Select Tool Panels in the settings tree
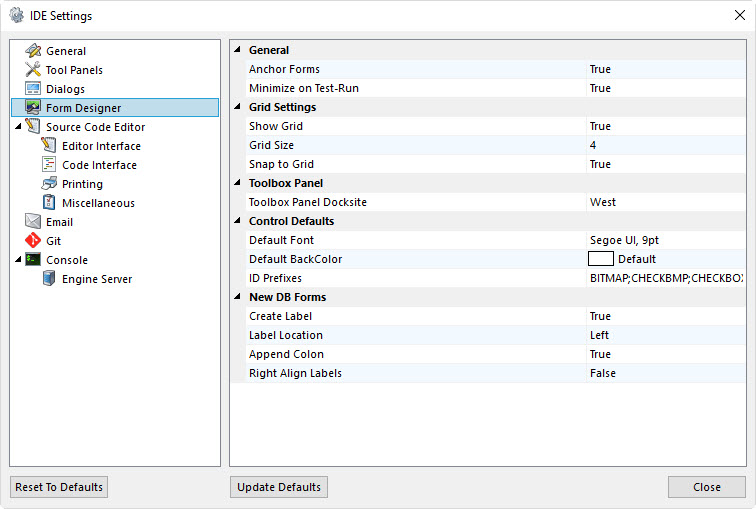 click(x=74, y=70)
